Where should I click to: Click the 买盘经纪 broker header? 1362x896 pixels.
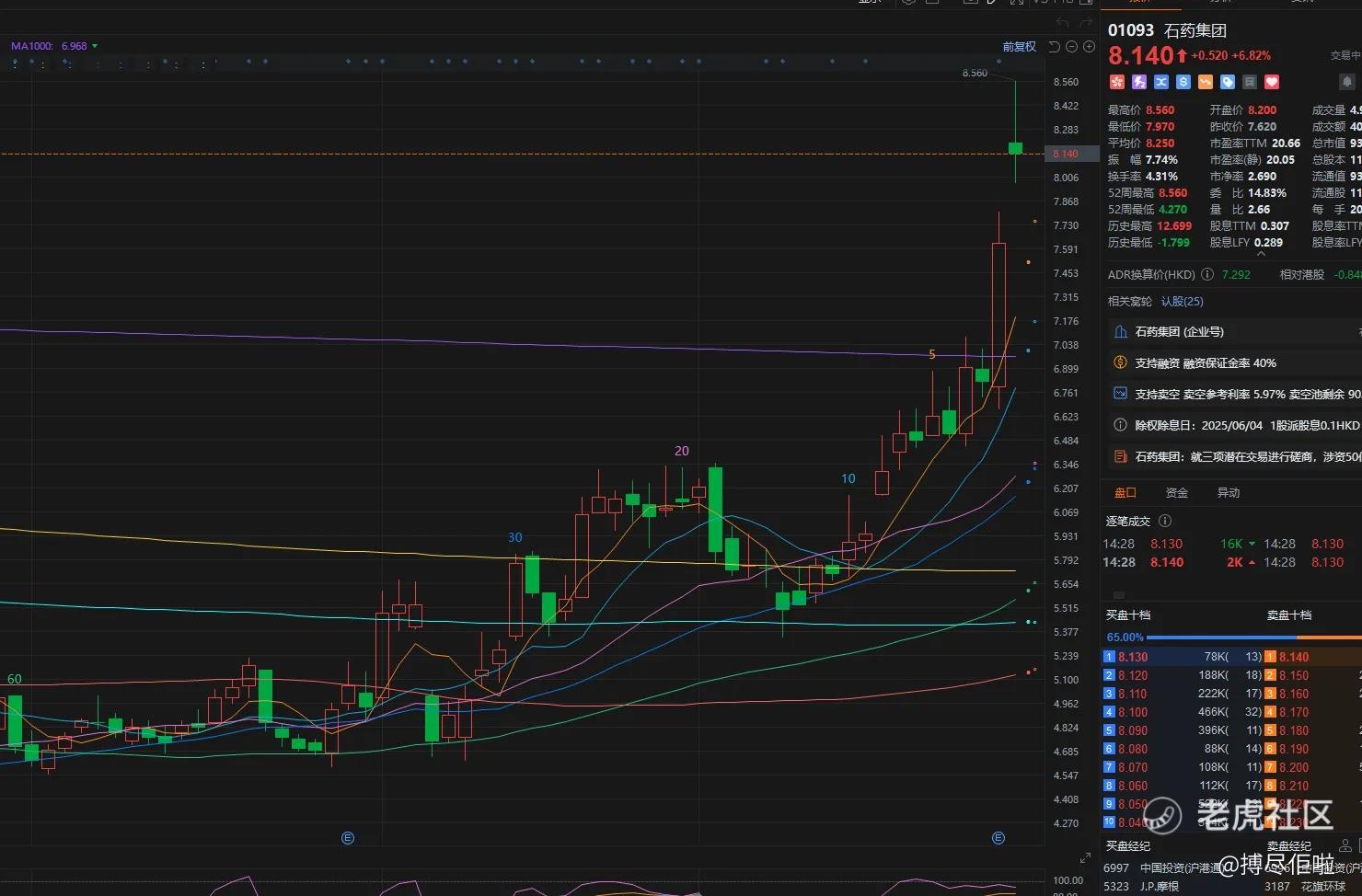1128,845
